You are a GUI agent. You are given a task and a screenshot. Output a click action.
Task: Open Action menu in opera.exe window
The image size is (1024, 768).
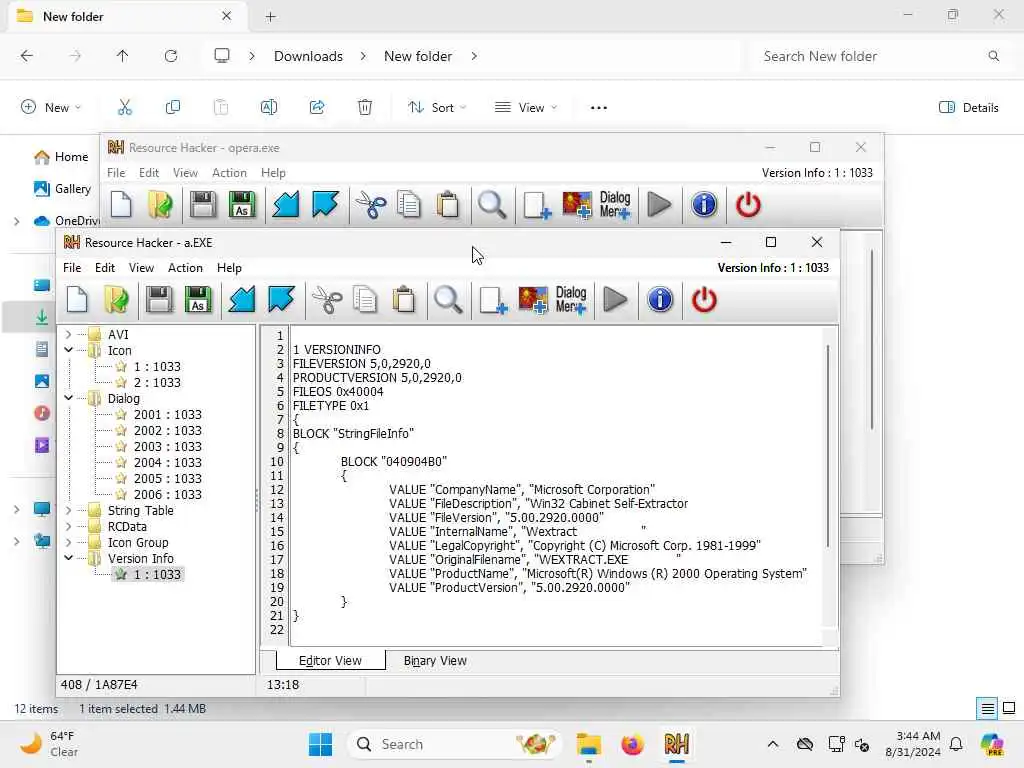pyautogui.click(x=229, y=173)
